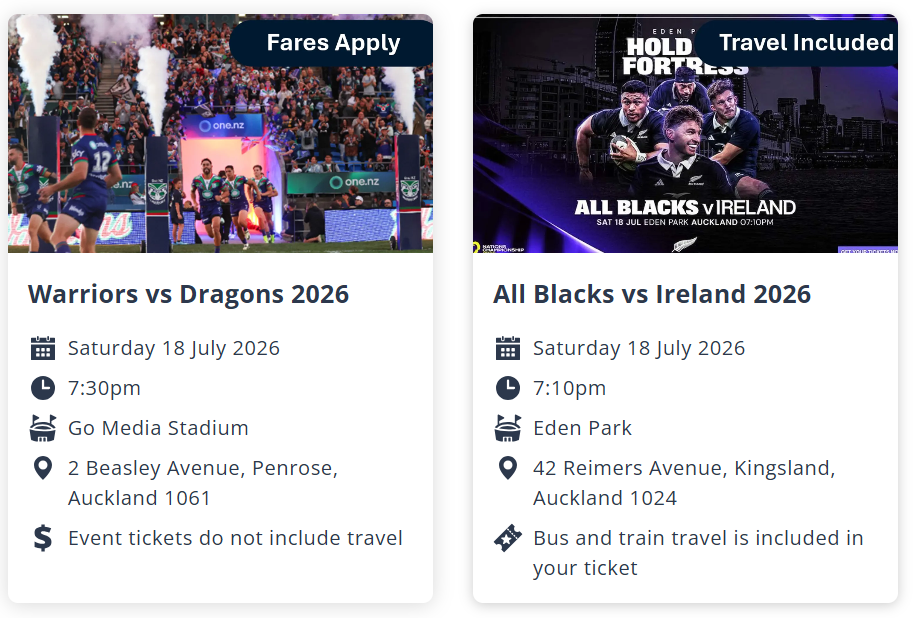The image size is (914, 618).
Task: Click the stadium icon beside Eden Park
Action: pos(508,428)
